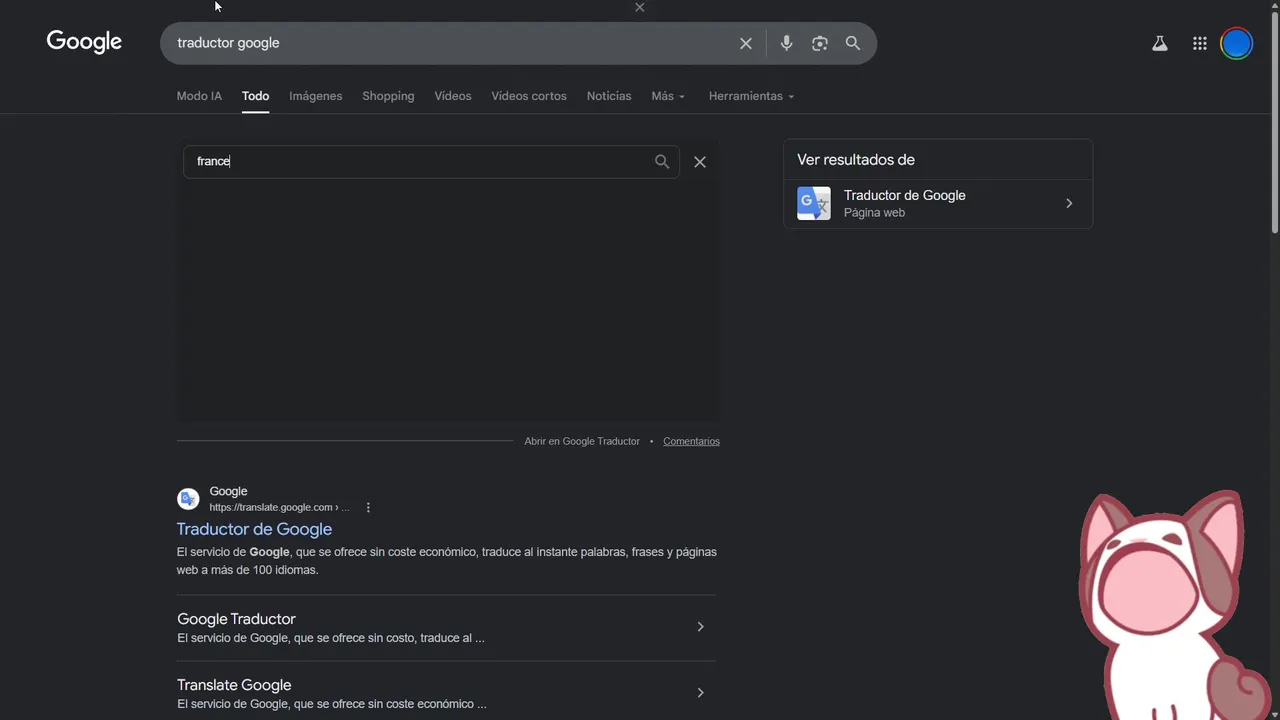Click 'Ver resultados de' heading
Screen dimensions: 1280x720
856,160
